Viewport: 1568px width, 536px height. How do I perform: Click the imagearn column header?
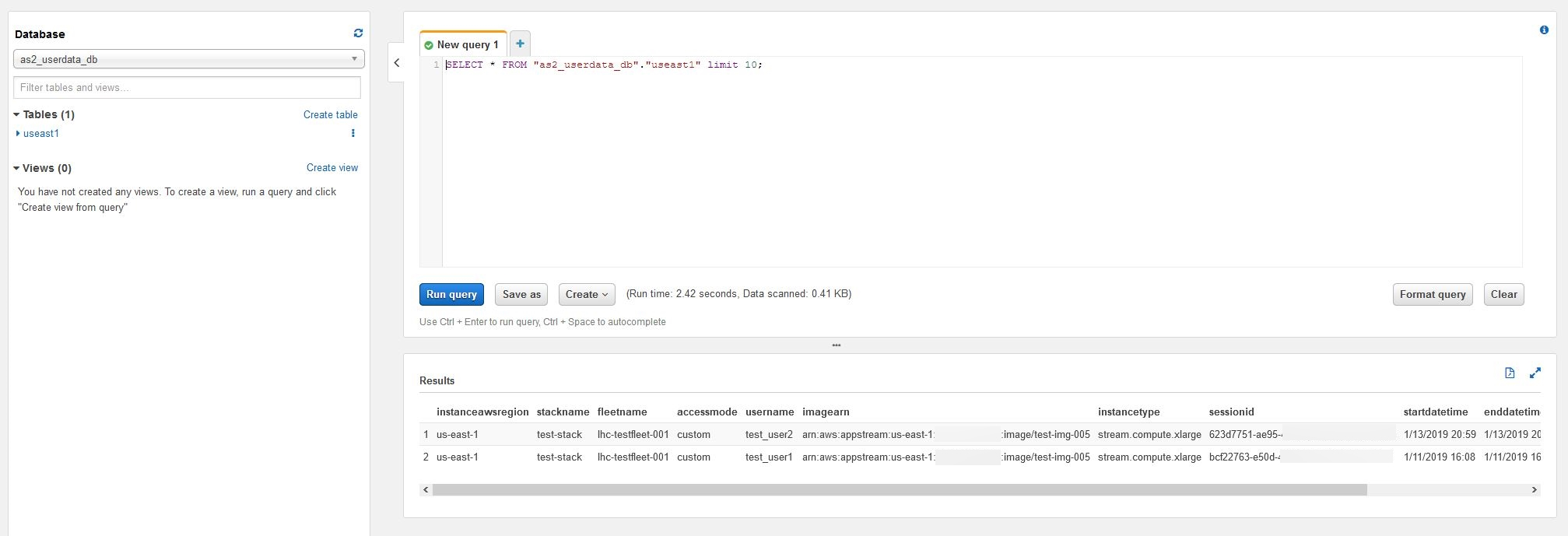pos(826,412)
